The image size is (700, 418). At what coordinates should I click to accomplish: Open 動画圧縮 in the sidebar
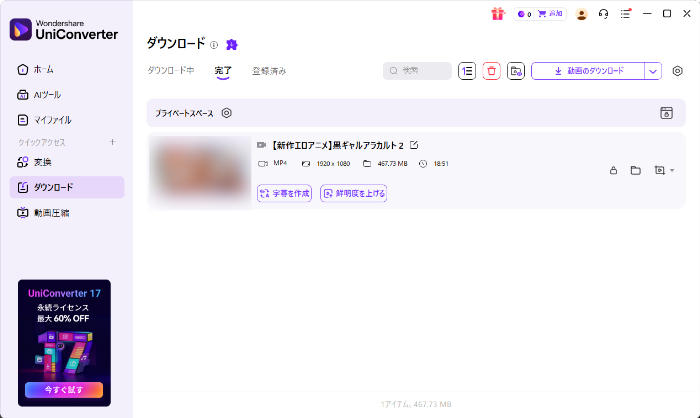click(67, 213)
